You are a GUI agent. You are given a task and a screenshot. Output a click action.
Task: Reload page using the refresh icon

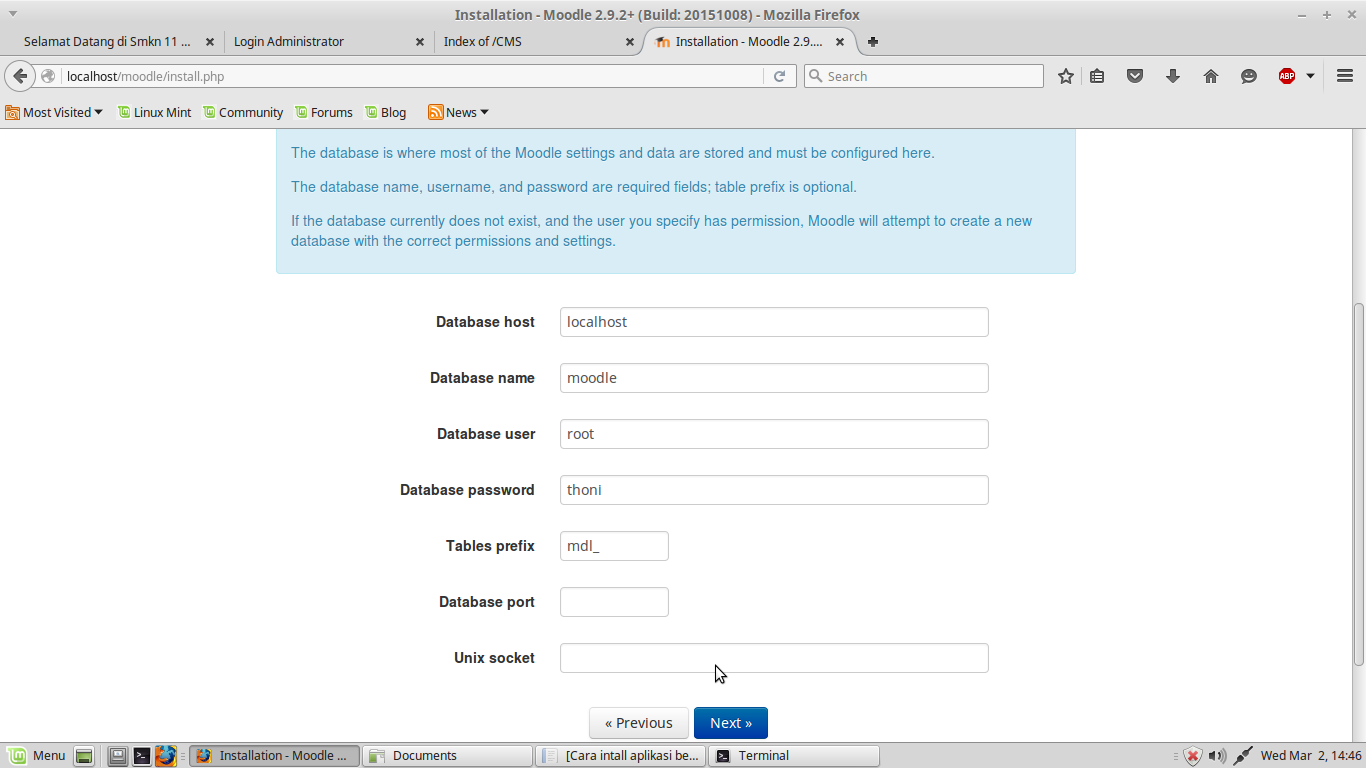pyautogui.click(x=779, y=76)
